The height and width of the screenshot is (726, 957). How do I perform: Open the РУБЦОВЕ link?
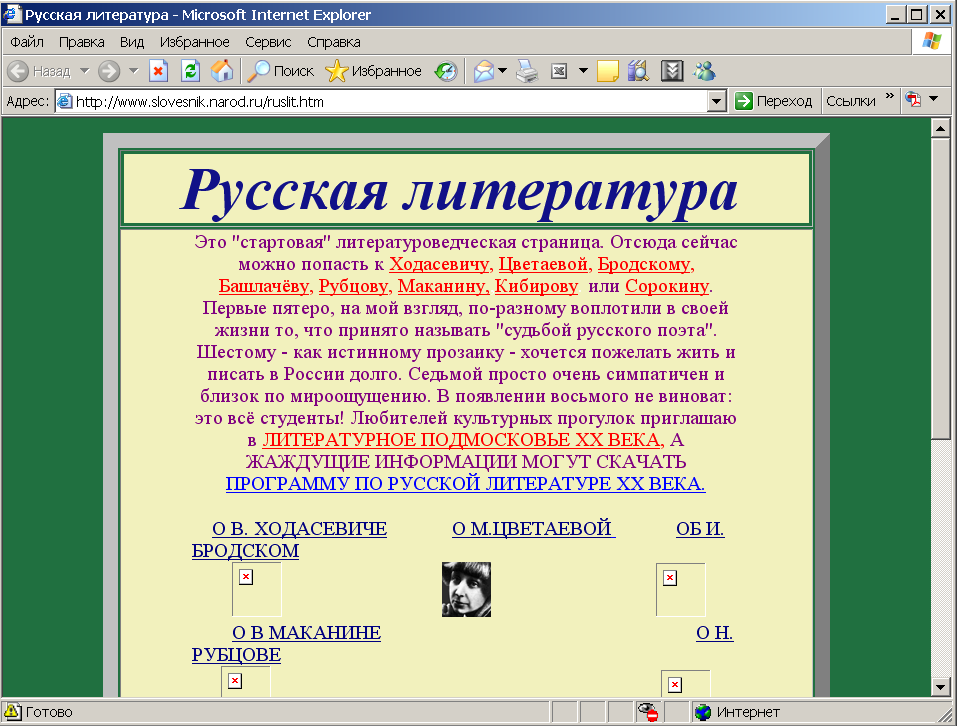236,655
